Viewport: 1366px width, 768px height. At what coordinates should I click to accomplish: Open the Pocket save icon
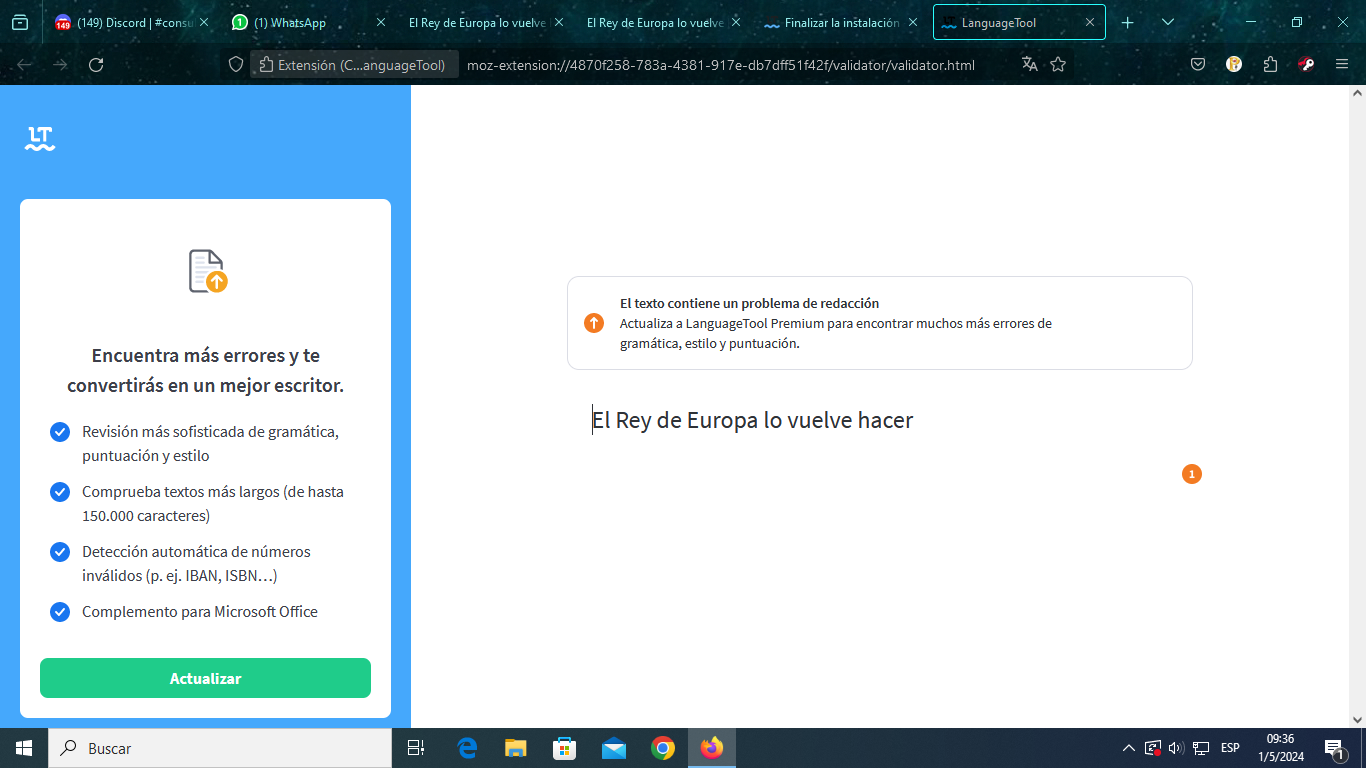1198,64
